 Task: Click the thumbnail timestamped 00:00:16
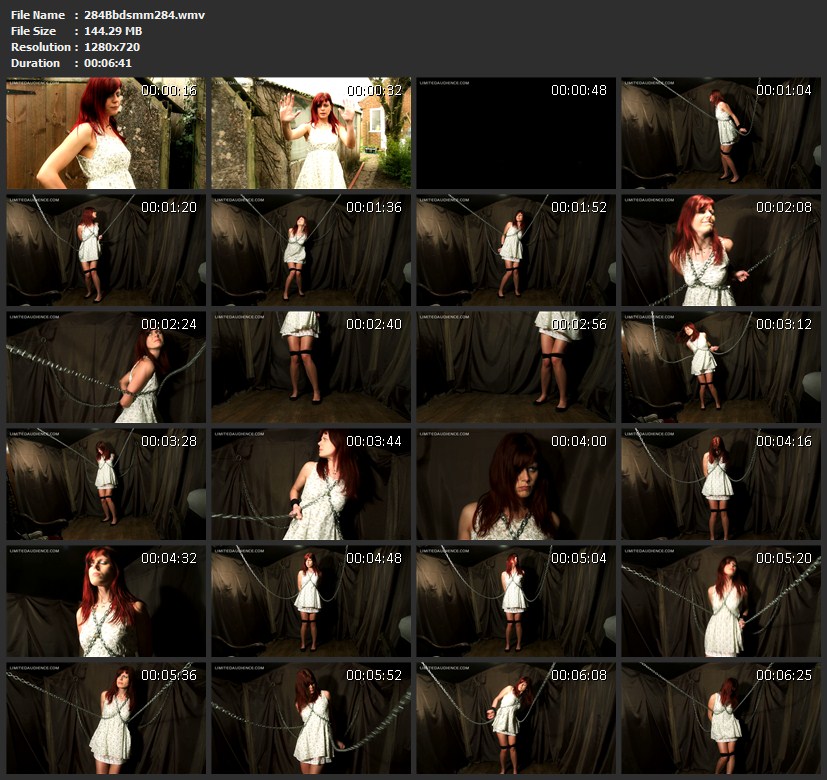[x=106, y=133]
